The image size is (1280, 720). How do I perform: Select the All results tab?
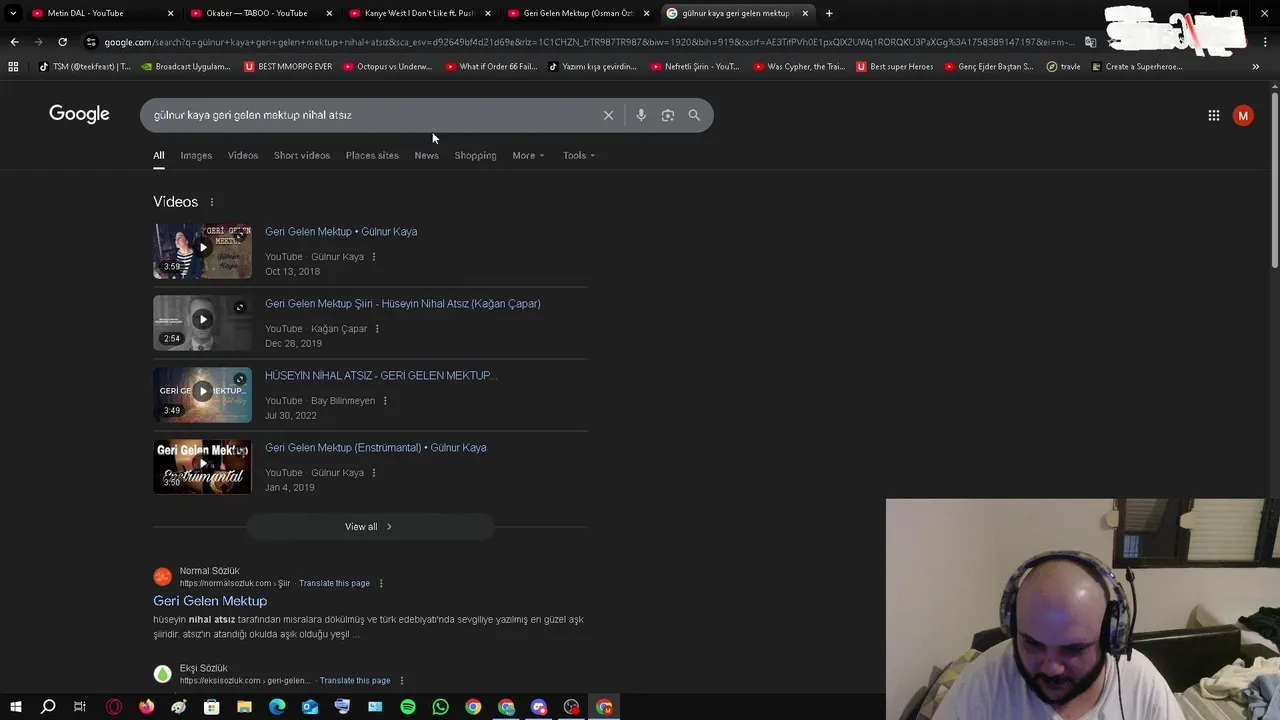pos(158,156)
